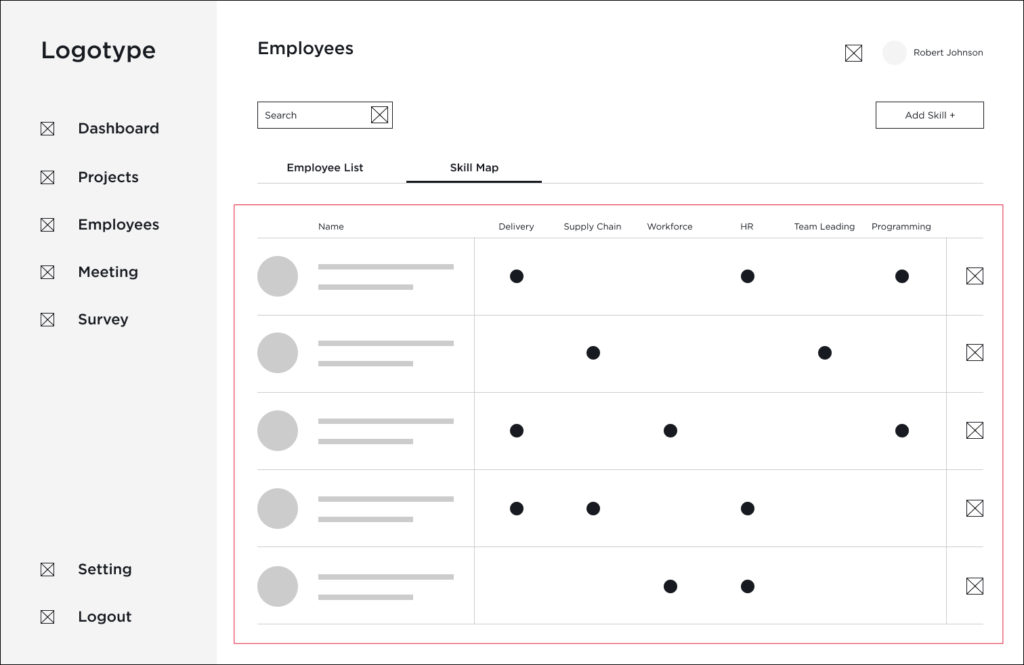Click the icon left of Robert Johnson
This screenshot has height=665, width=1024.
pos(853,53)
